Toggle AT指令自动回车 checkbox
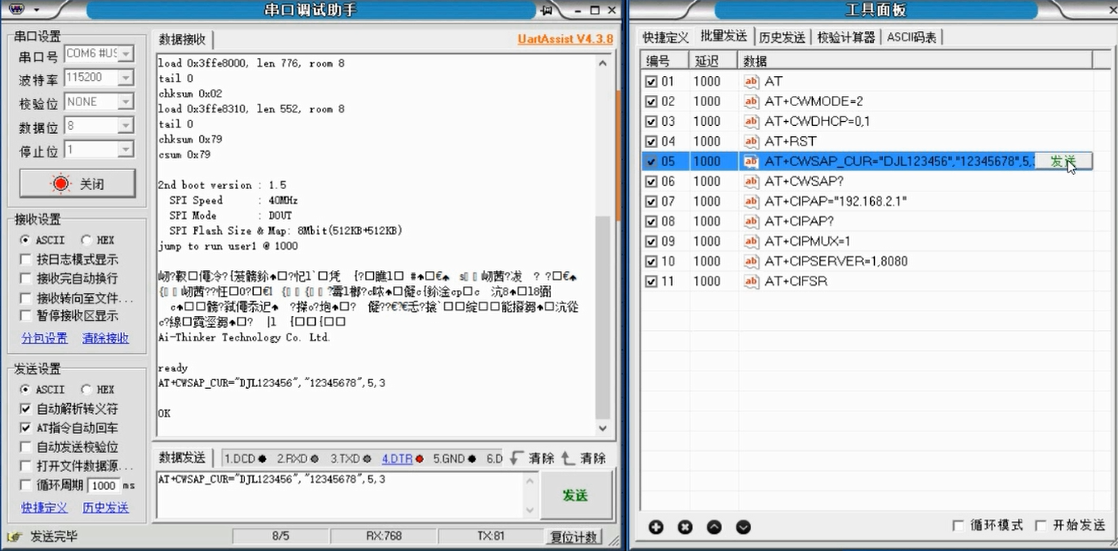 coord(26,428)
